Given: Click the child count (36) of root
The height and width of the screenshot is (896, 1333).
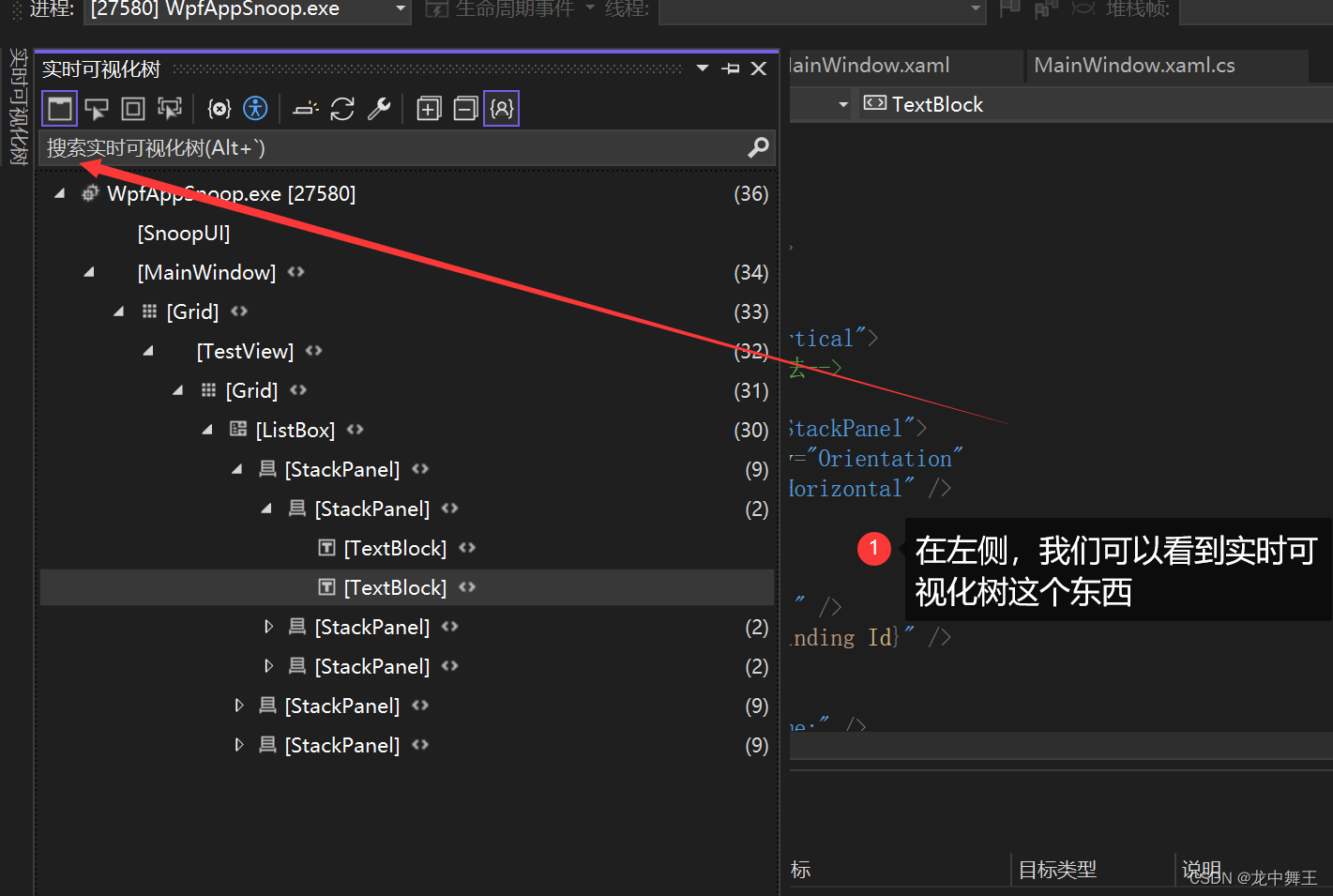Looking at the screenshot, I should 750,193.
